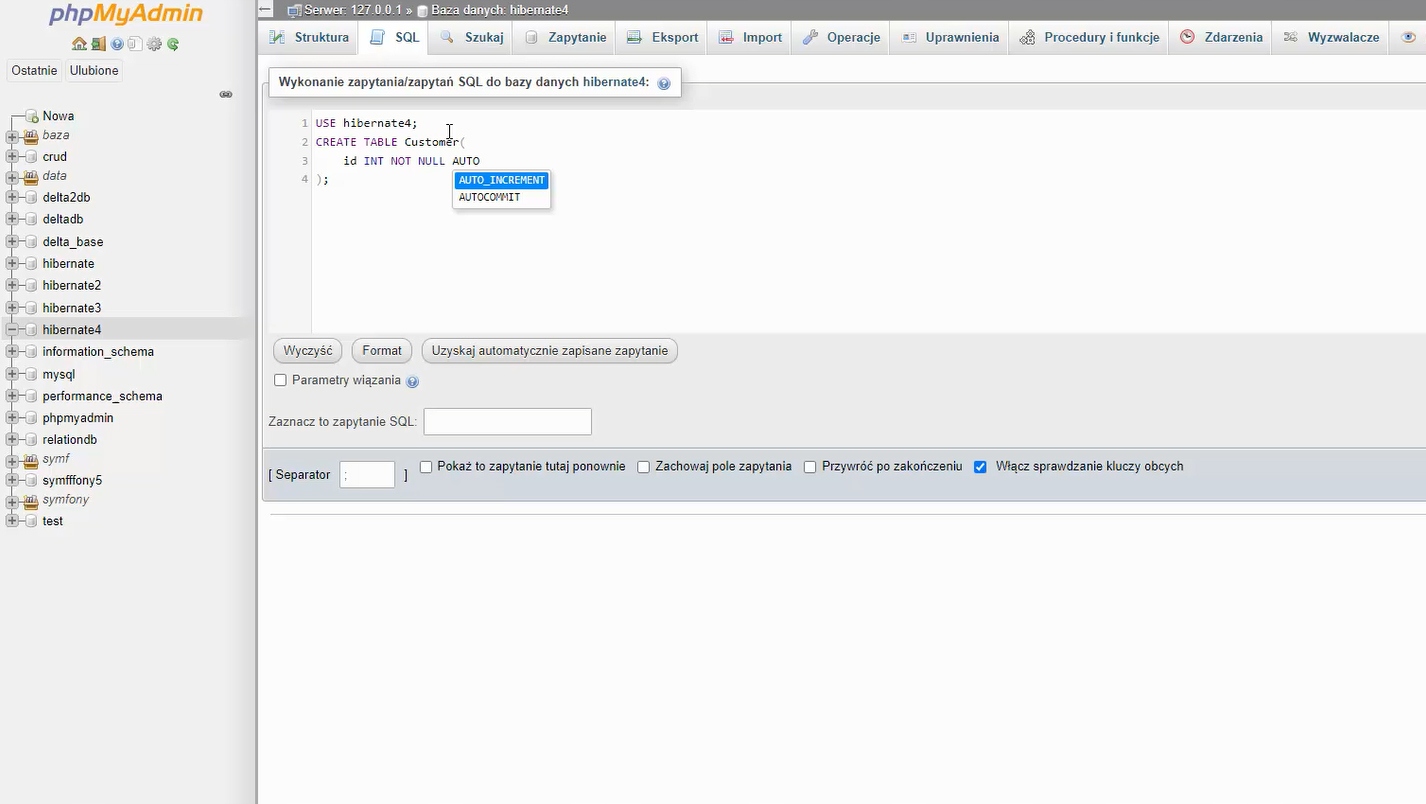This screenshot has height=804, width=1426.
Task: Collapse the hibernate4 database tree node
Action: coord(12,330)
